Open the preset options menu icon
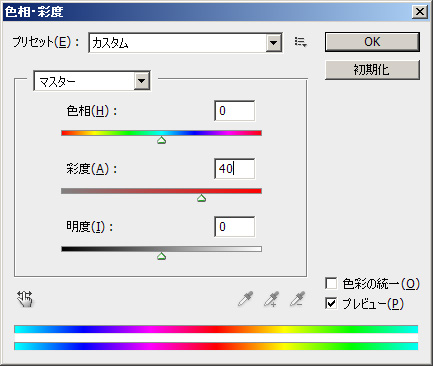Image resolution: width=433 pixels, height=366 pixels. pos(300,42)
